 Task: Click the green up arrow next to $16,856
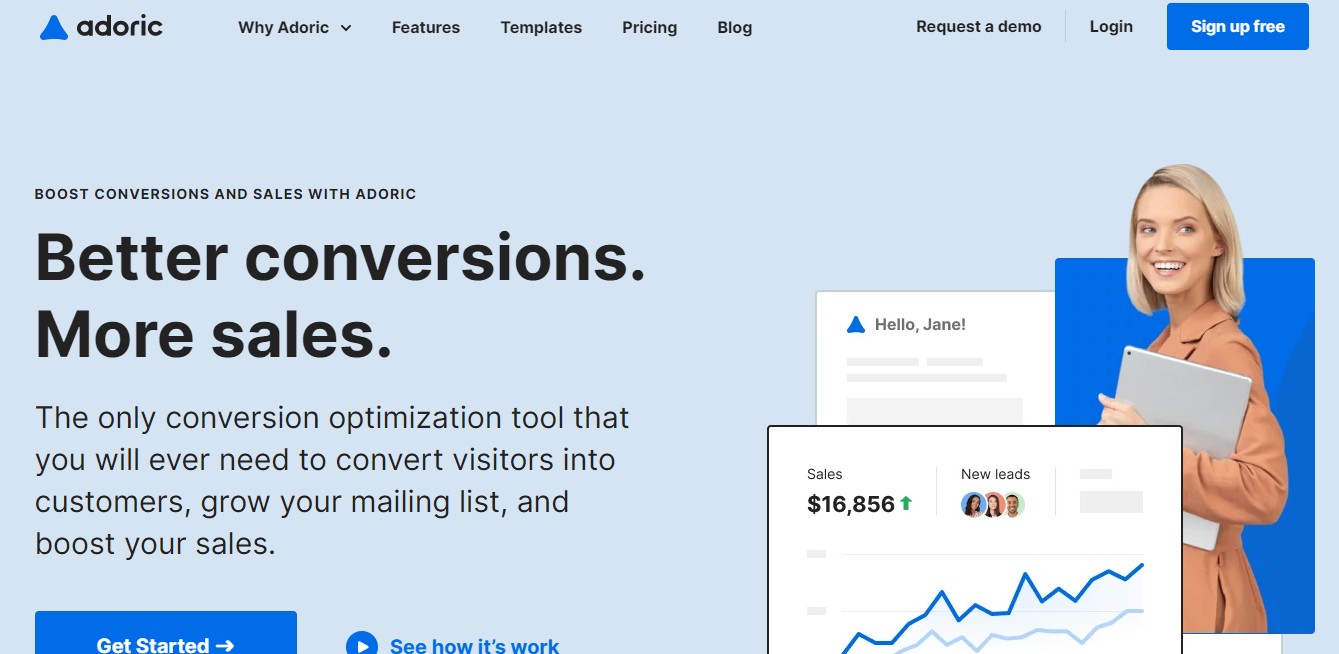point(905,504)
